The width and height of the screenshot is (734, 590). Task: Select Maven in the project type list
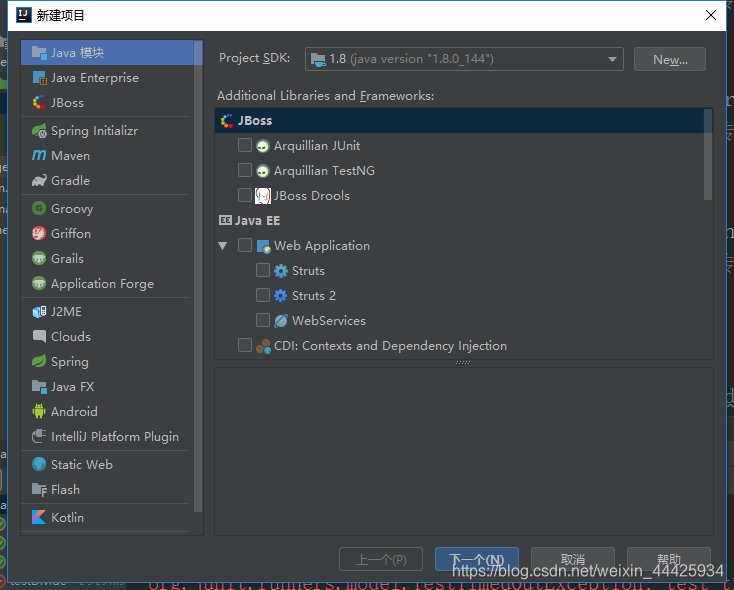pyautogui.click(x=105, y=155)
